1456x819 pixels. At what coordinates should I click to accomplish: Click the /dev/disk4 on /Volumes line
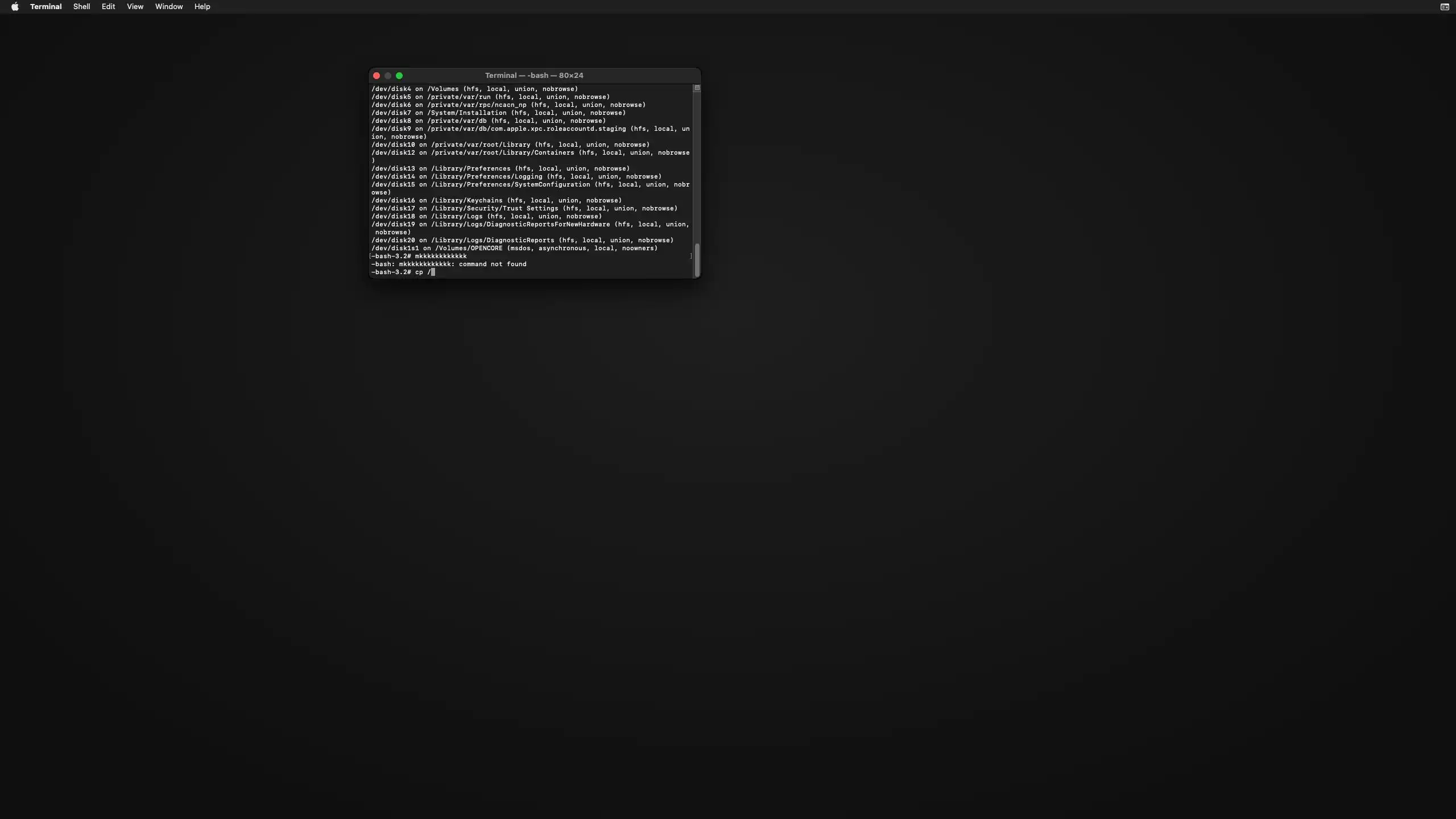coord(474,89)
